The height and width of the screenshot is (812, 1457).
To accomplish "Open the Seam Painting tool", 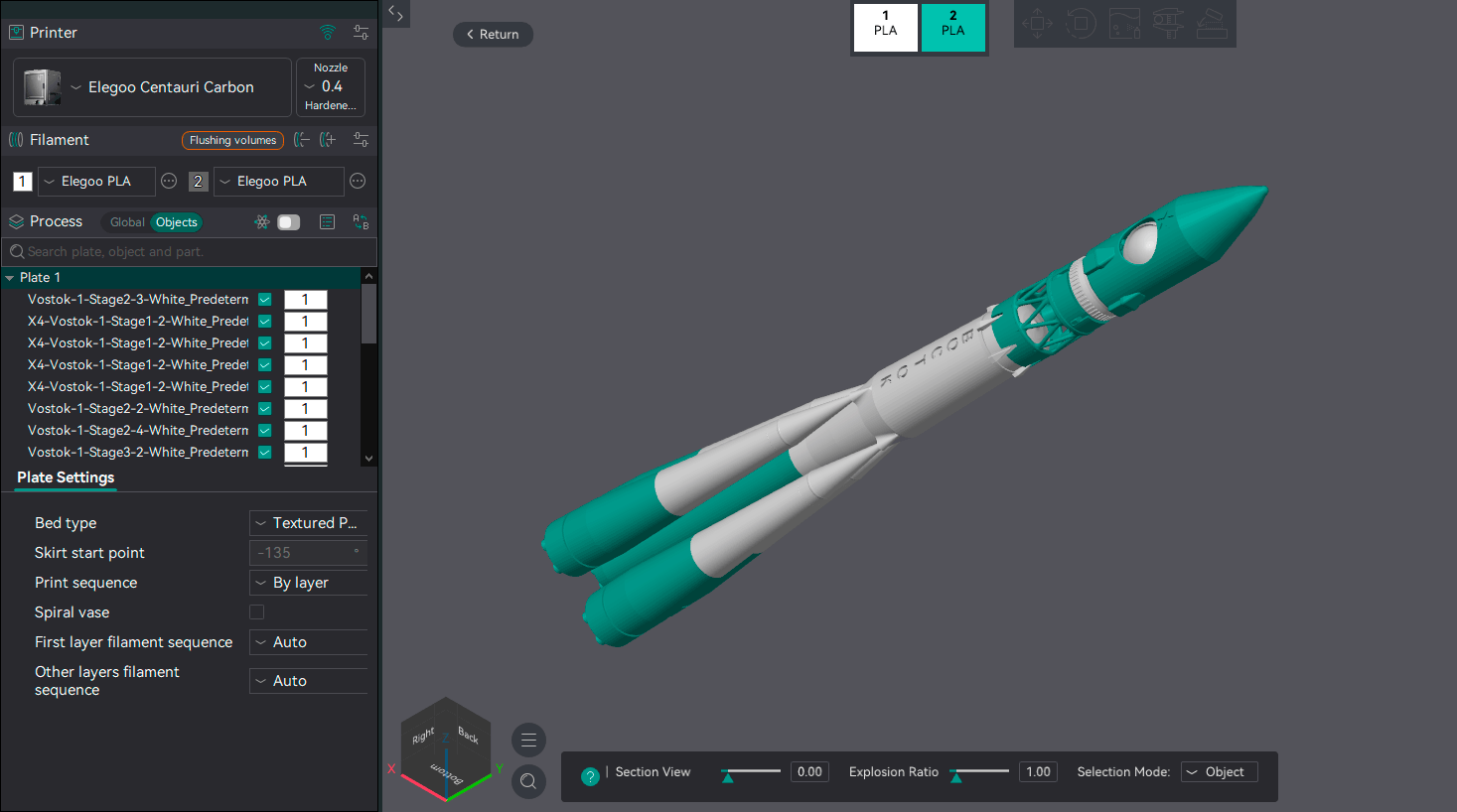I will coord(1212,23).
